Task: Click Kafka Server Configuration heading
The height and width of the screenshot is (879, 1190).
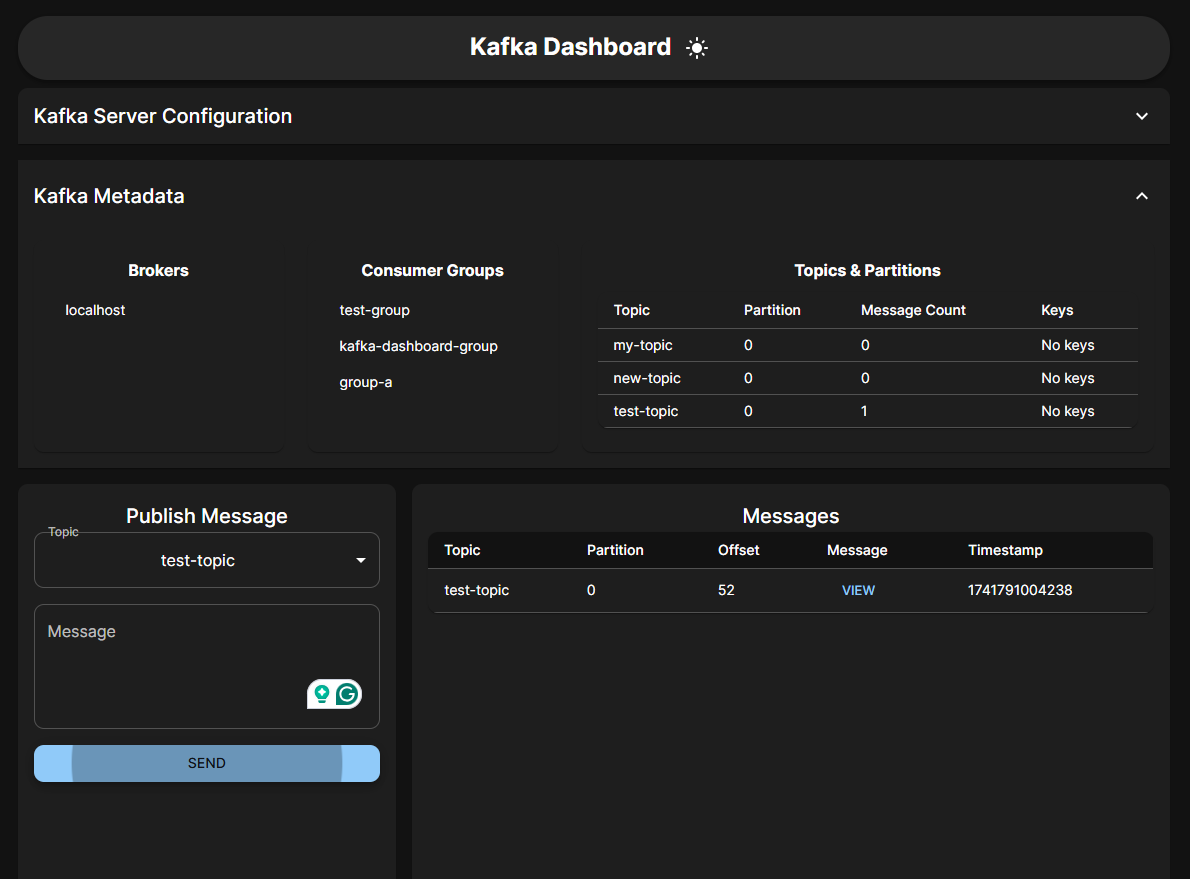Action: pyautogui.click(x=162, y=116)
